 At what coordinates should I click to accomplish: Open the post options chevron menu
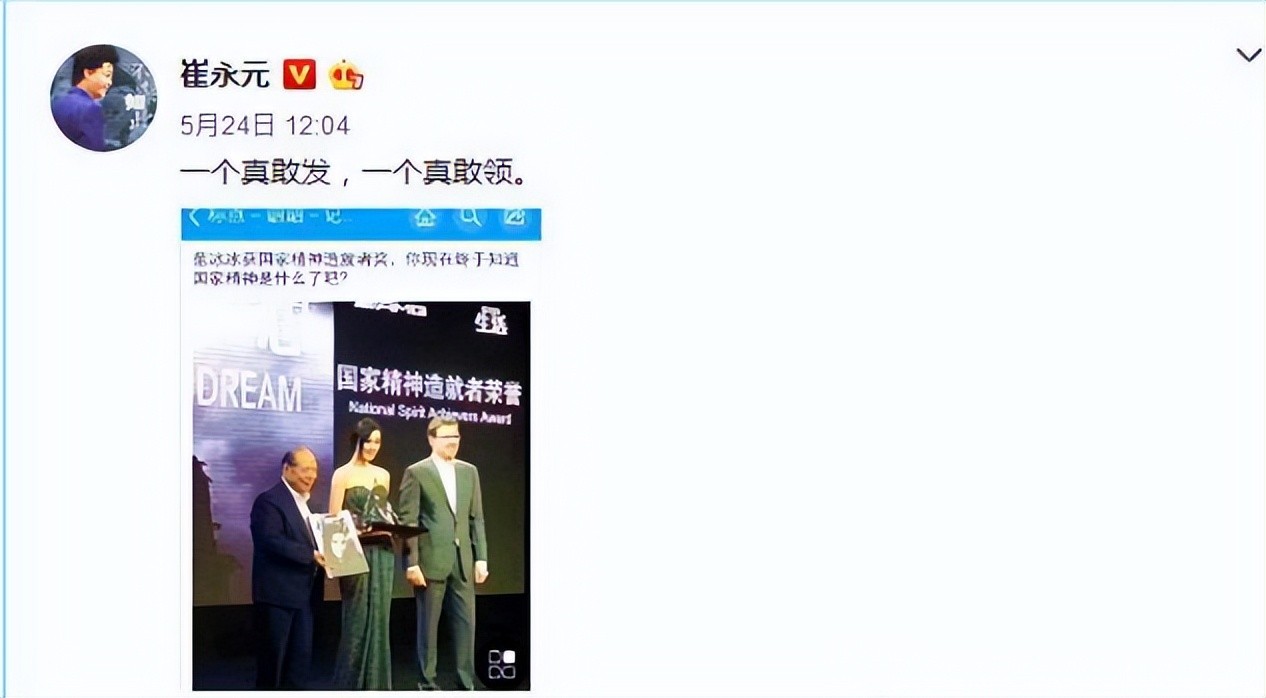[x=1248, y=56]
